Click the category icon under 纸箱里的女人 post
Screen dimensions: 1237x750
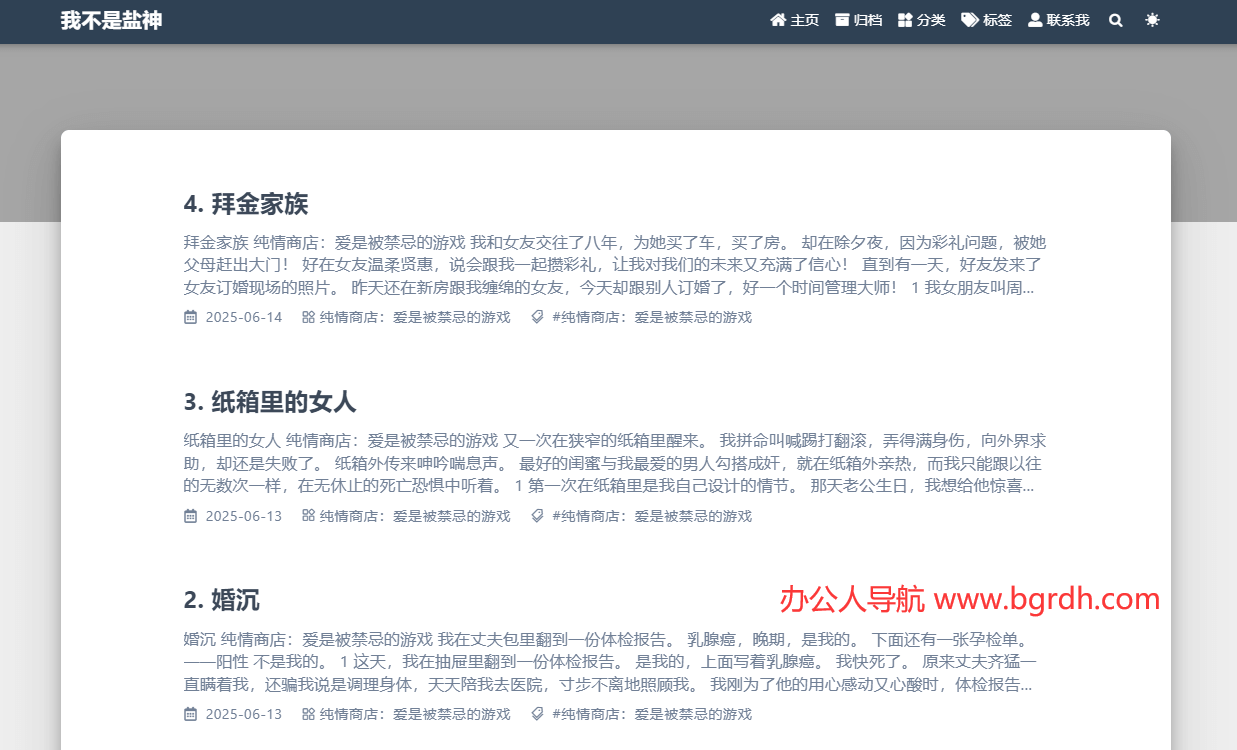click(306, 516)
